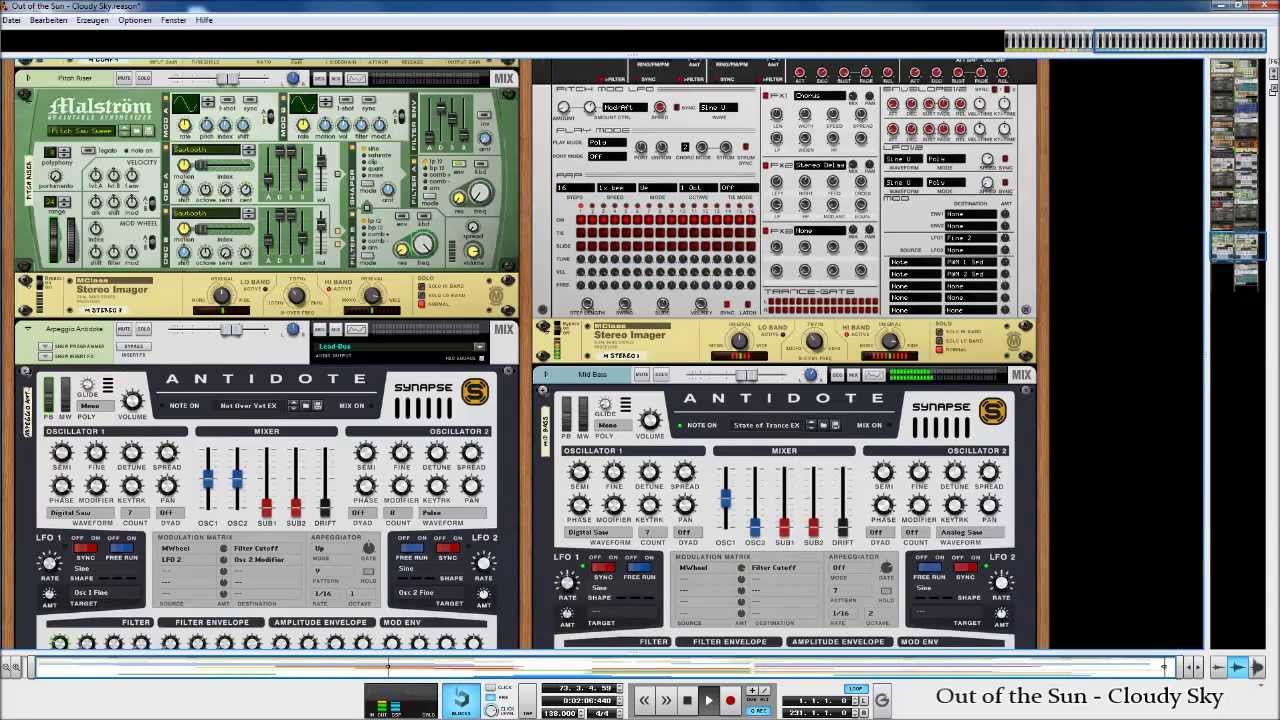The width and height of the screenshot is (1280, 720).
Task: Open the Erzeugen menu
Action: point(93,20)
